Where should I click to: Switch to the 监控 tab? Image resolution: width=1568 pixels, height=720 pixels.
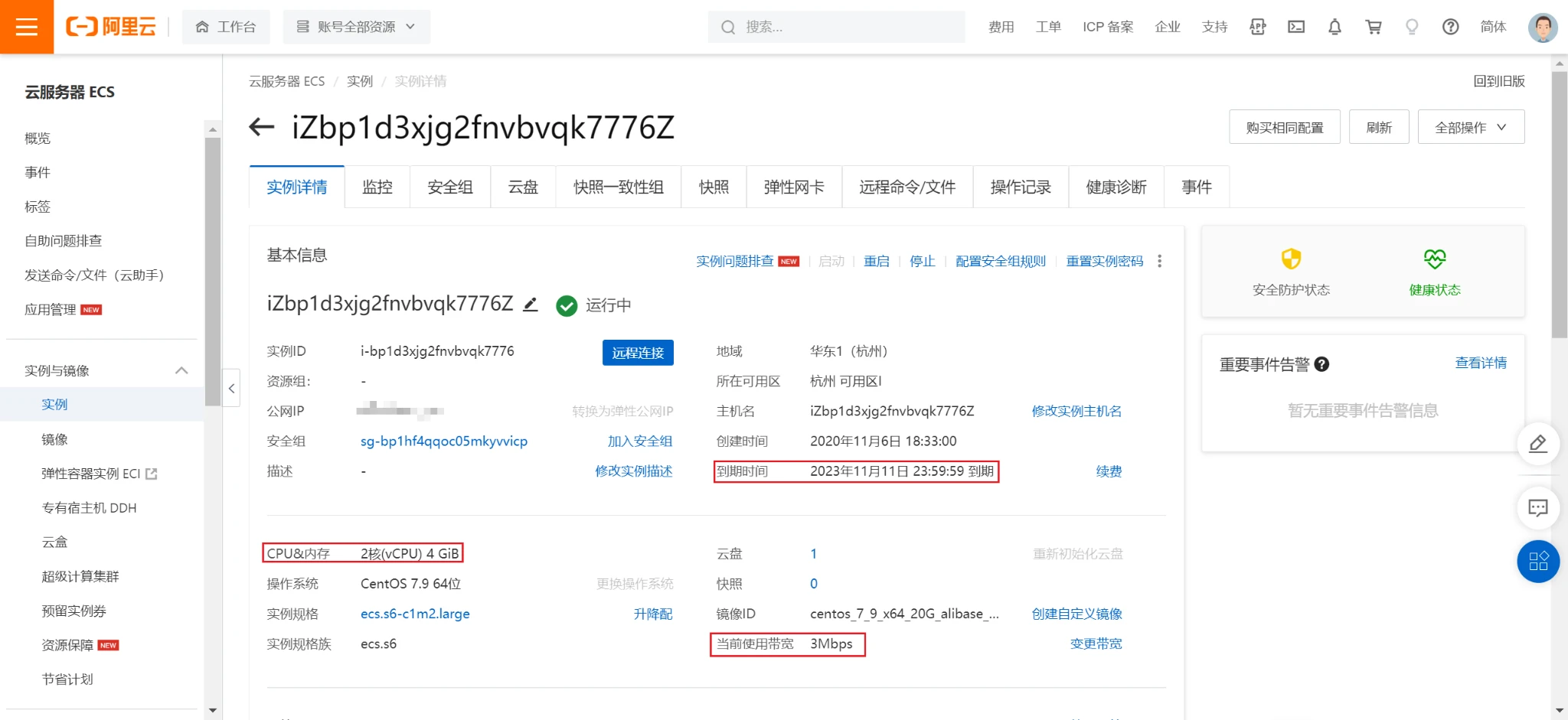(x=377, y=187)
